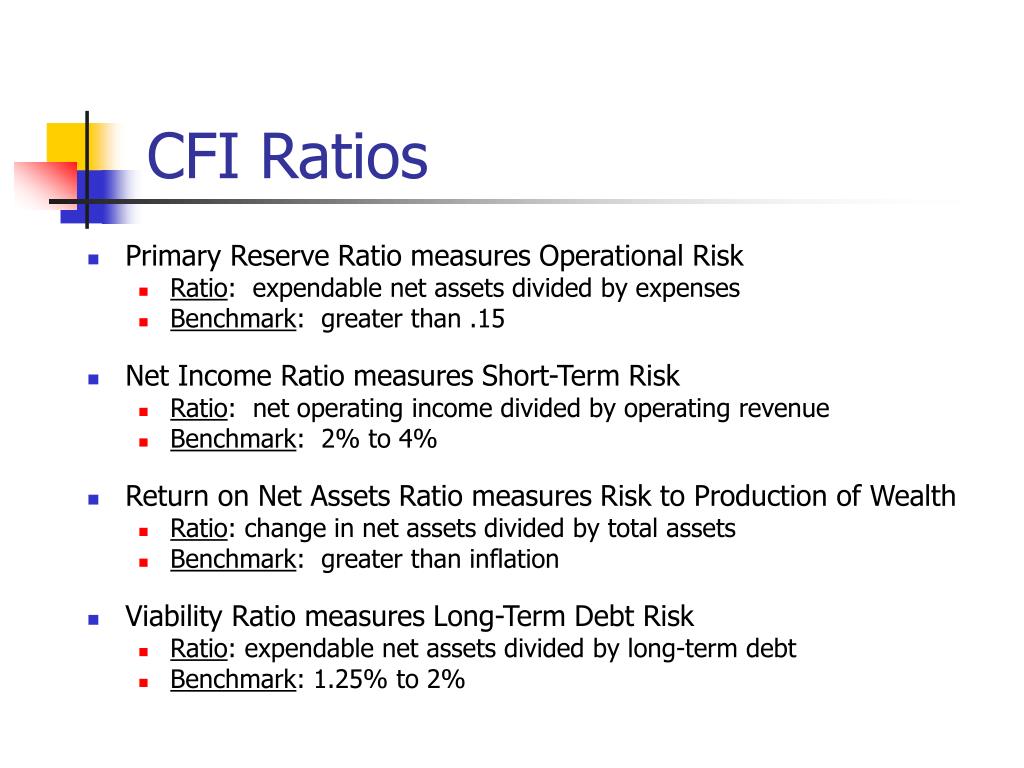1024x768 pixels.
Task: Click the CFI Ratios slide title
Action: coord(287,155)
